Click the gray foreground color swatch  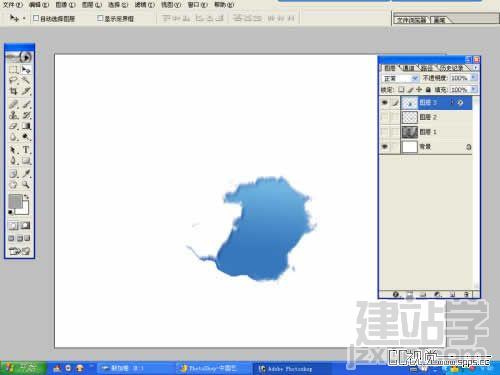pyautogui.click(x=15, y=201)
